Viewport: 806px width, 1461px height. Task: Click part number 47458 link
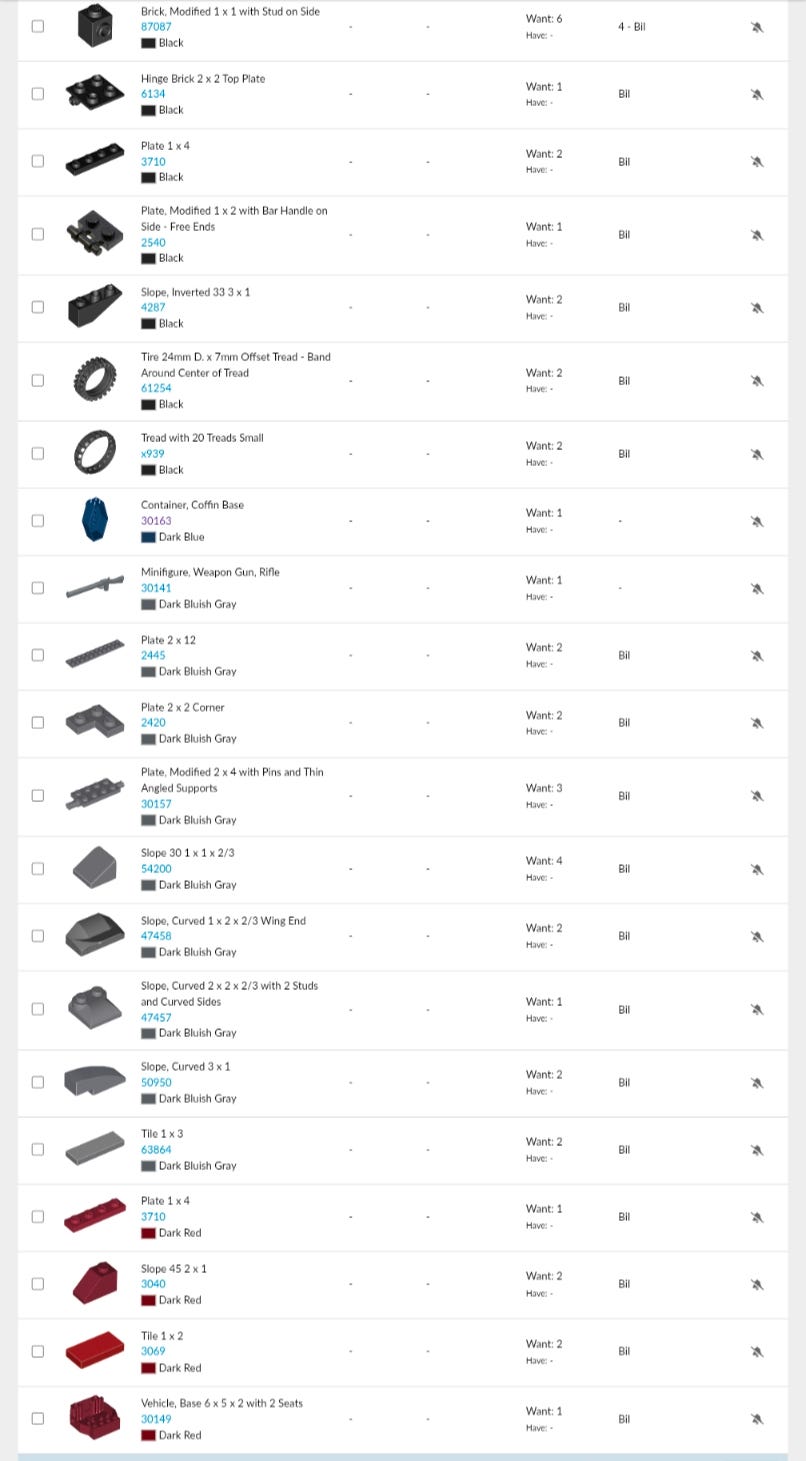(x=156, y=936)
